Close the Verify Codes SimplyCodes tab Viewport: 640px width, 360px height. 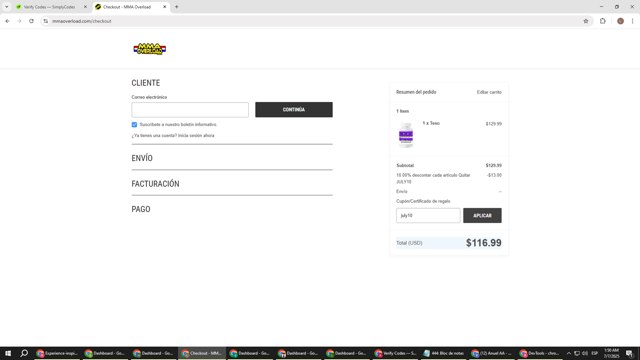[x=85, y=7]
